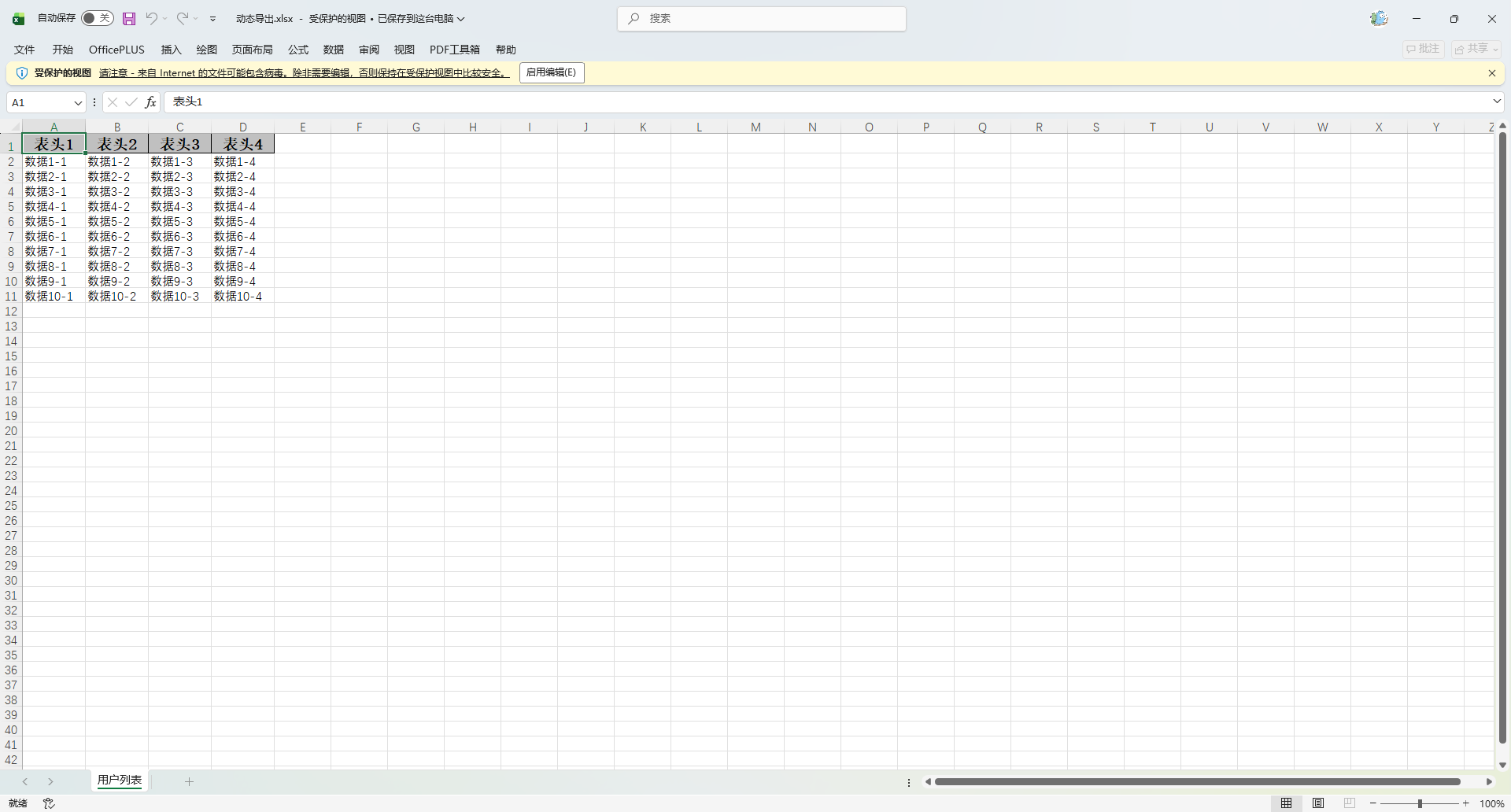Switch to Page Layout view icon
This screenshot has height=812, width=1511.
tap(1318, 803)
